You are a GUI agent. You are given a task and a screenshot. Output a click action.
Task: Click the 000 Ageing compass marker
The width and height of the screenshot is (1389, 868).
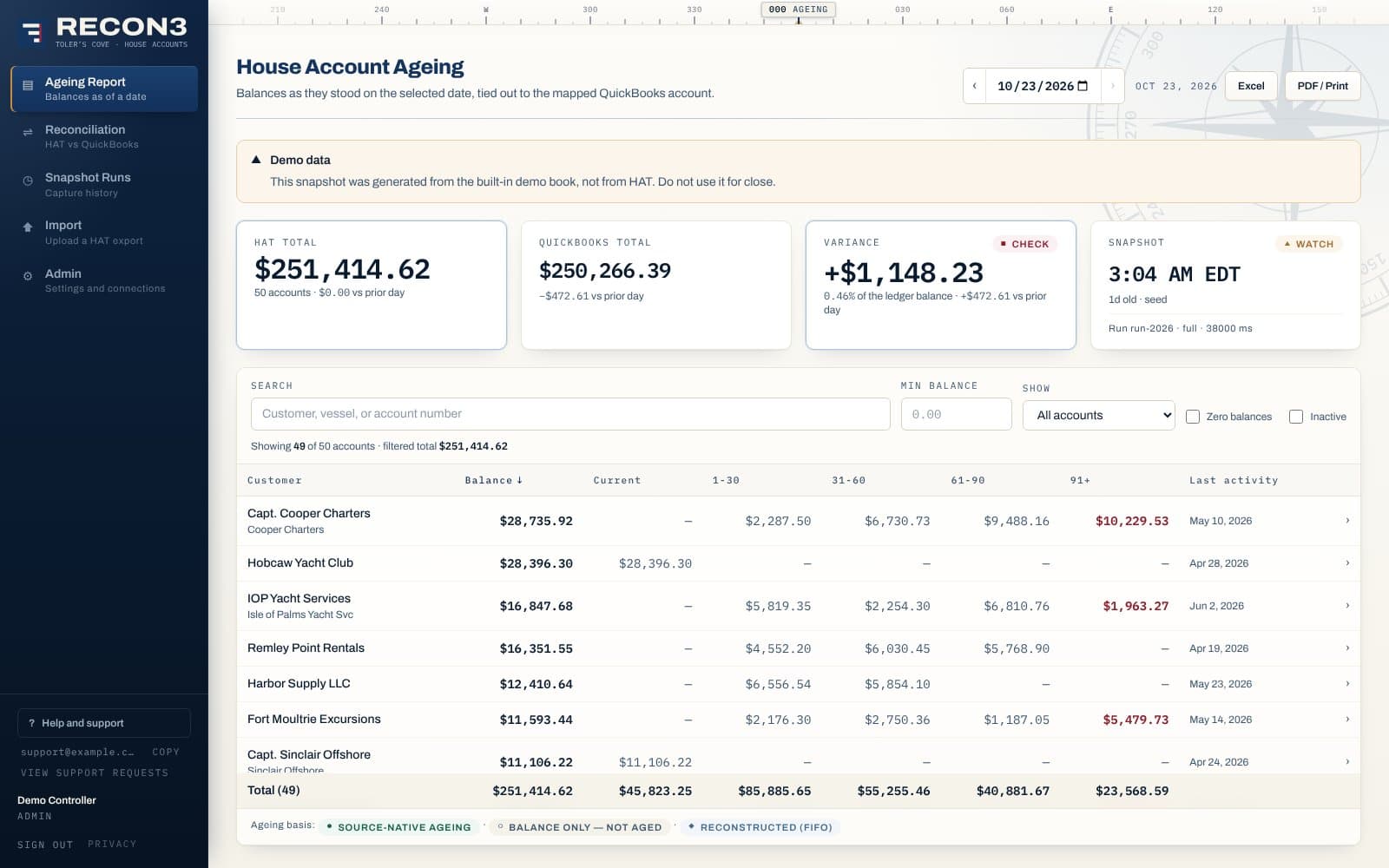[799, 10]
